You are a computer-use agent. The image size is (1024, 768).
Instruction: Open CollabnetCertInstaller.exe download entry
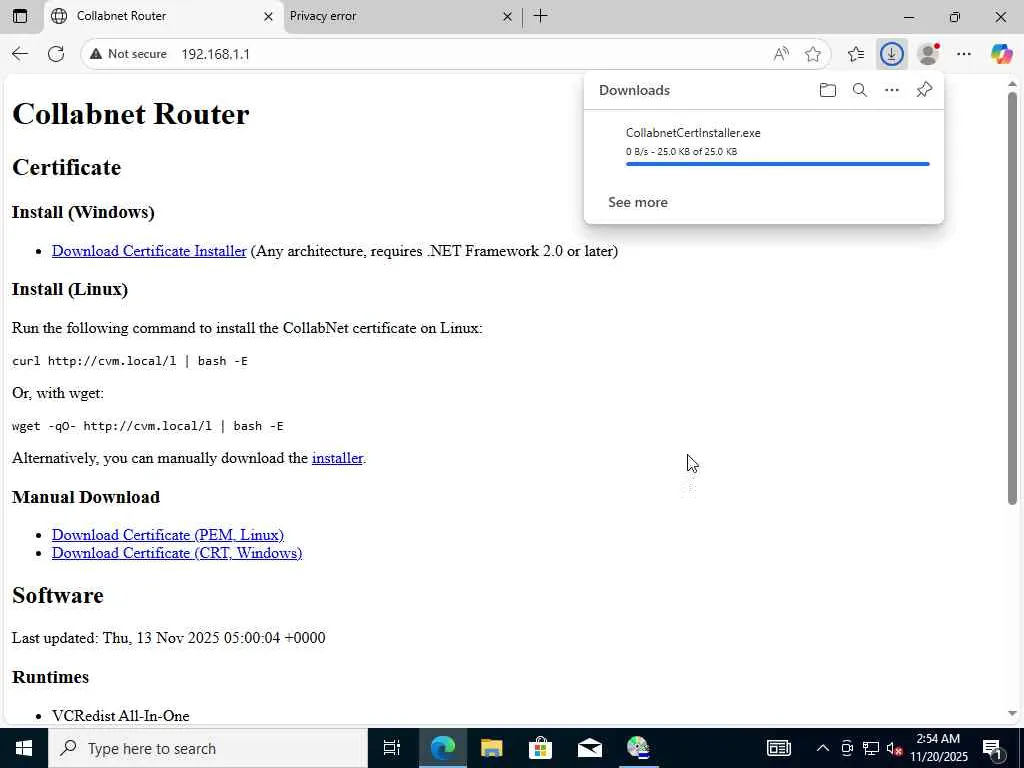pyautogui.click(x=763, y=148)
